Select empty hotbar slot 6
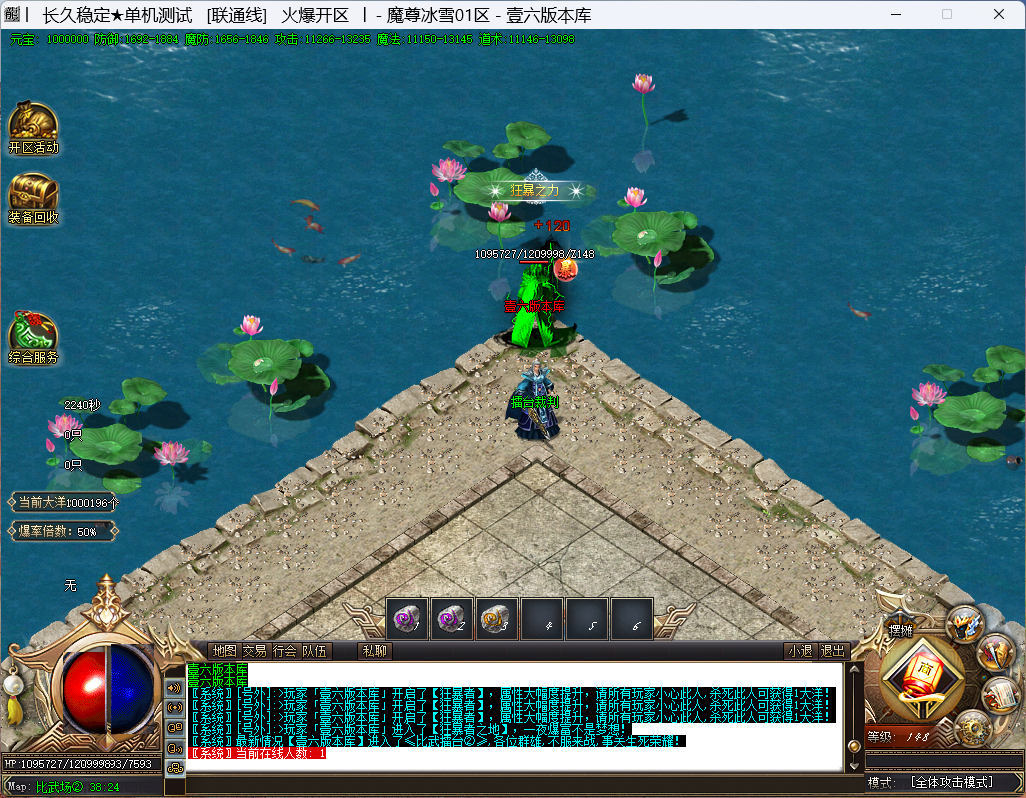 coord(631,618)
